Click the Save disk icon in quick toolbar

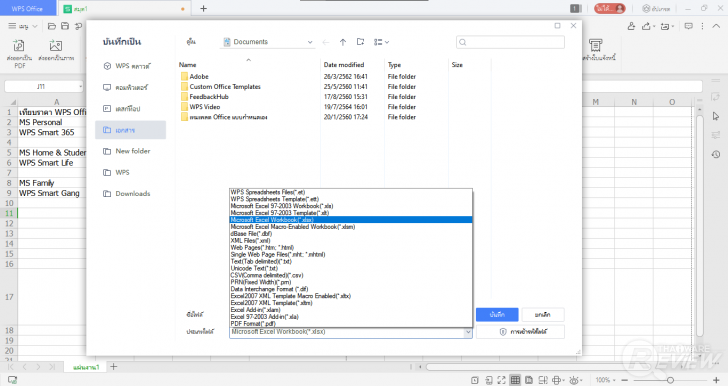point(65,26)
